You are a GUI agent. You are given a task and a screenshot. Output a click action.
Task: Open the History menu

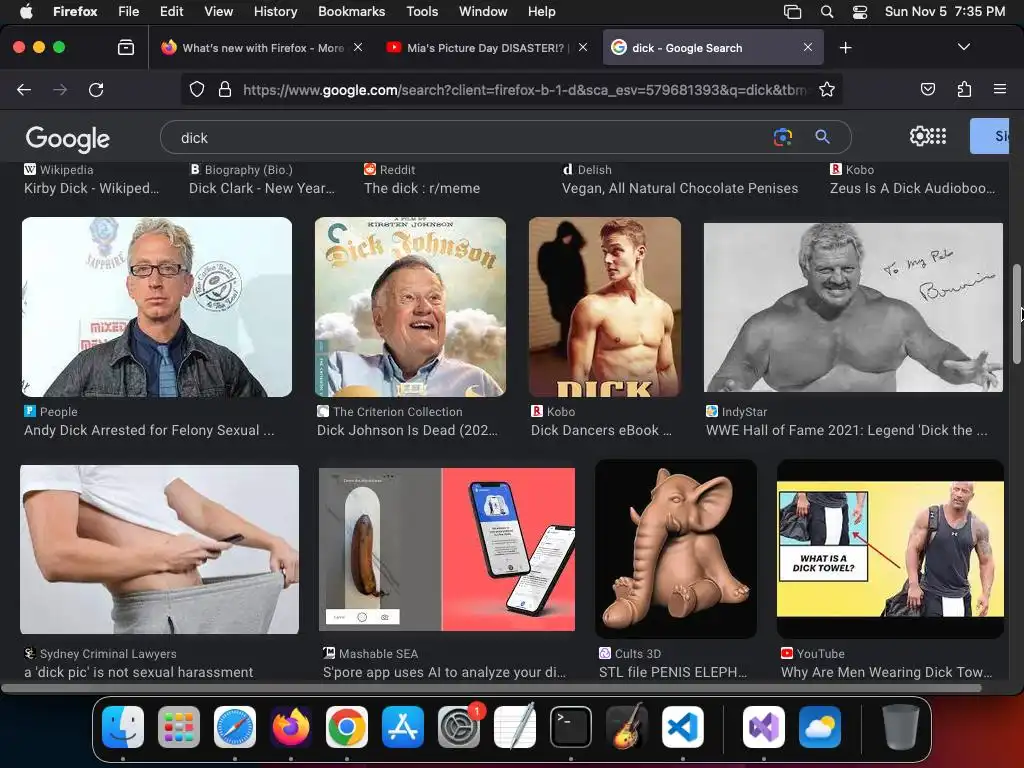(x=275, y=11)
